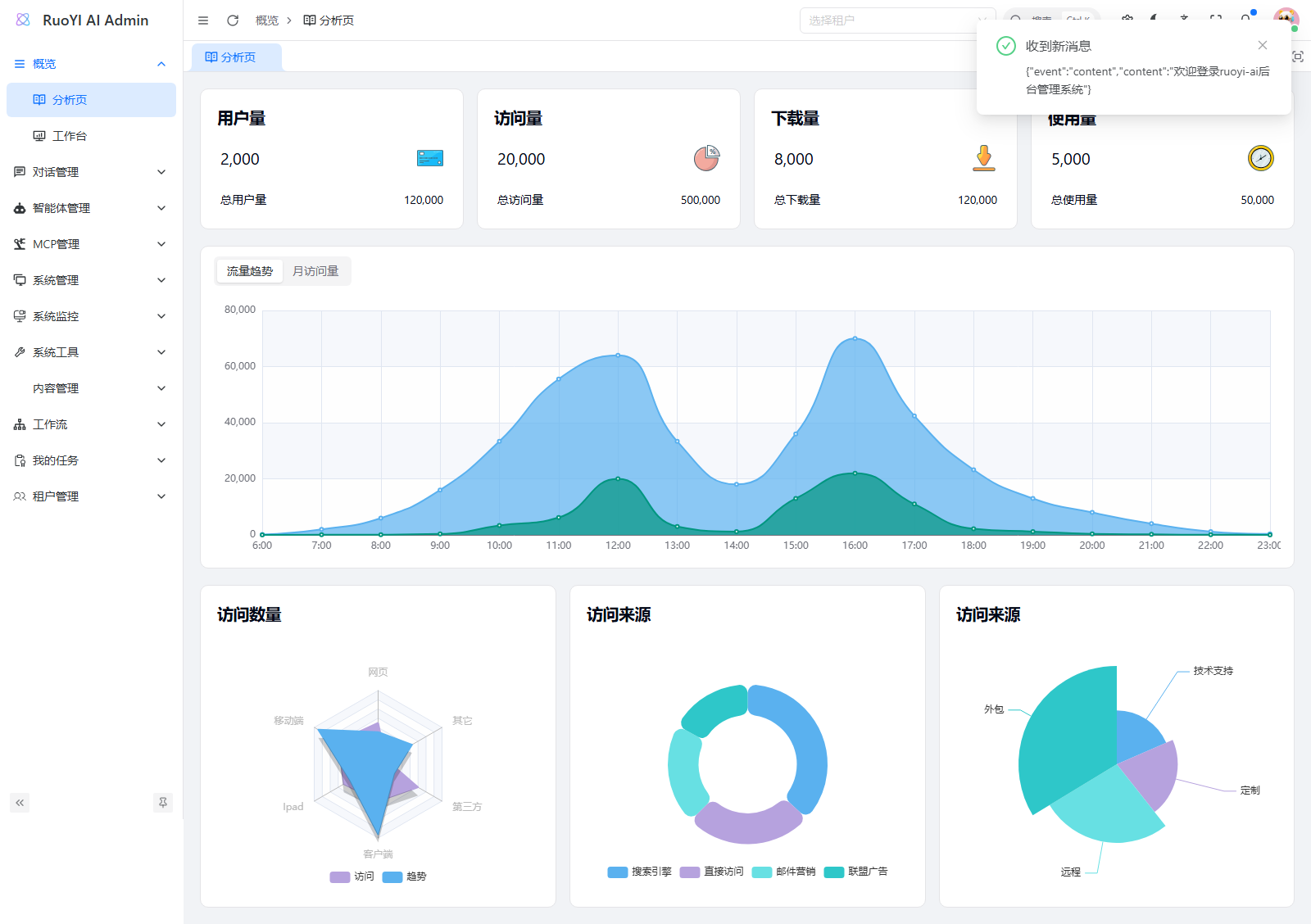Viewport: 1311px width, 924px height.
Task: Close the 收到新消息 notification
Action: [x=1263, y=45]
